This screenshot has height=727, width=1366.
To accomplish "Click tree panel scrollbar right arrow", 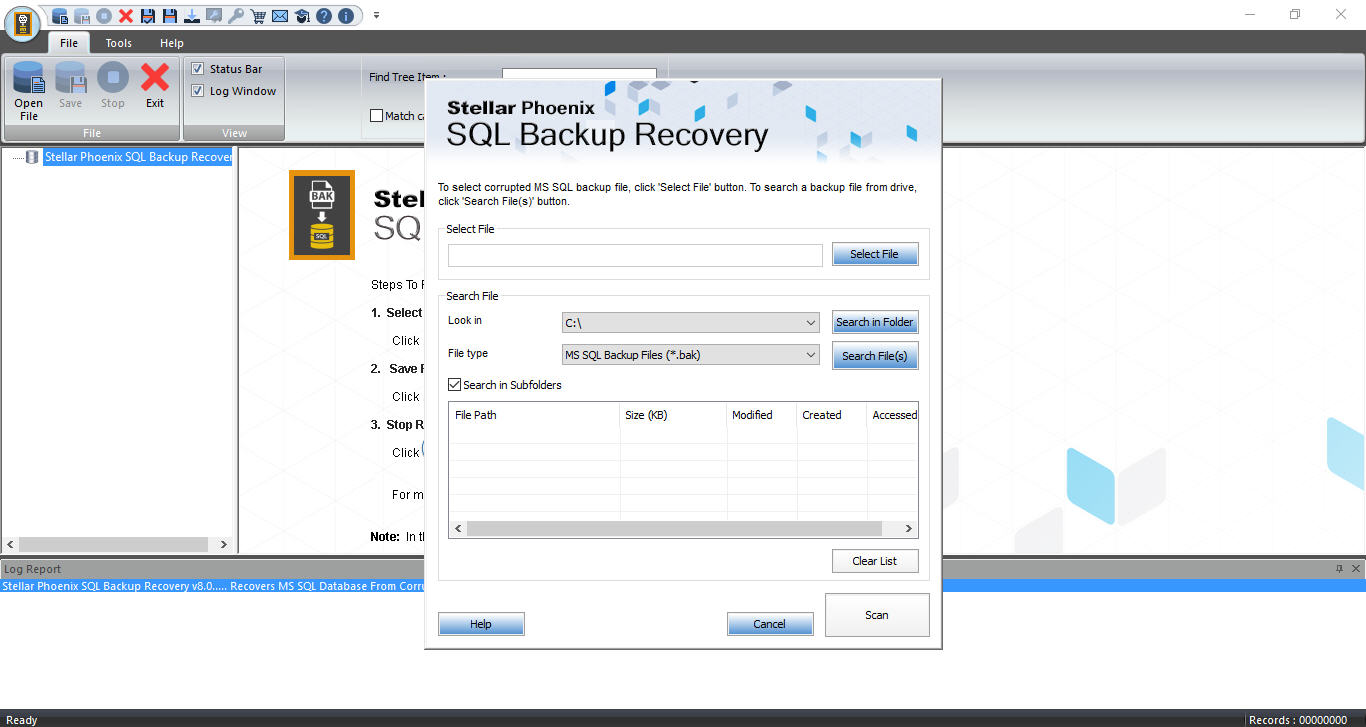I will pos(224,545).
